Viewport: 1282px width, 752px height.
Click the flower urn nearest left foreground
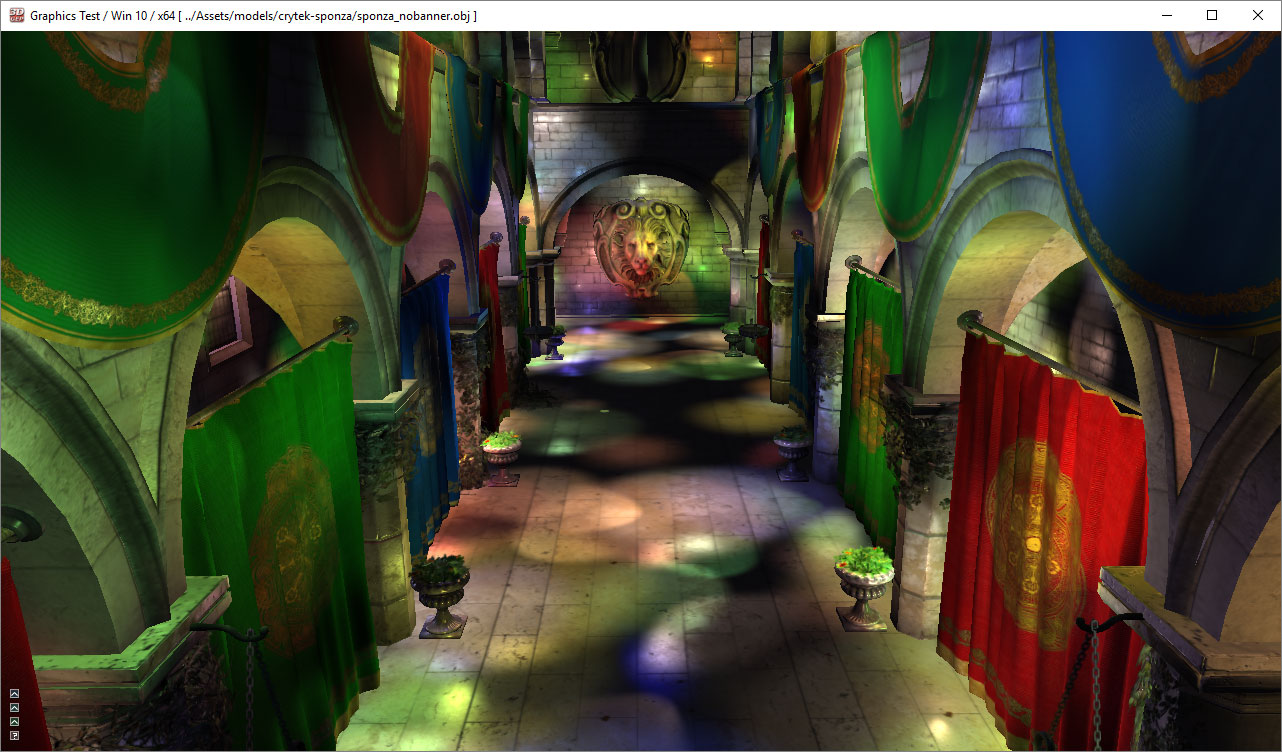coord(440,596)
